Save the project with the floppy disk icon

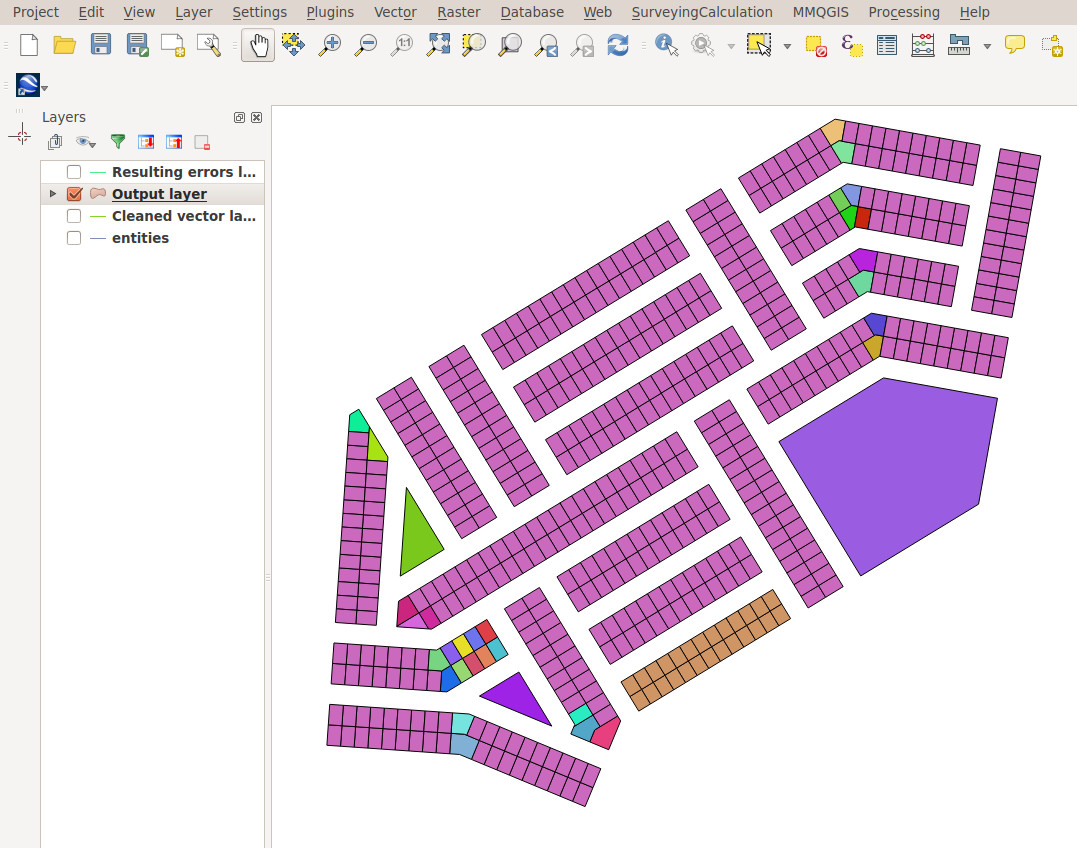coord(101,45)
